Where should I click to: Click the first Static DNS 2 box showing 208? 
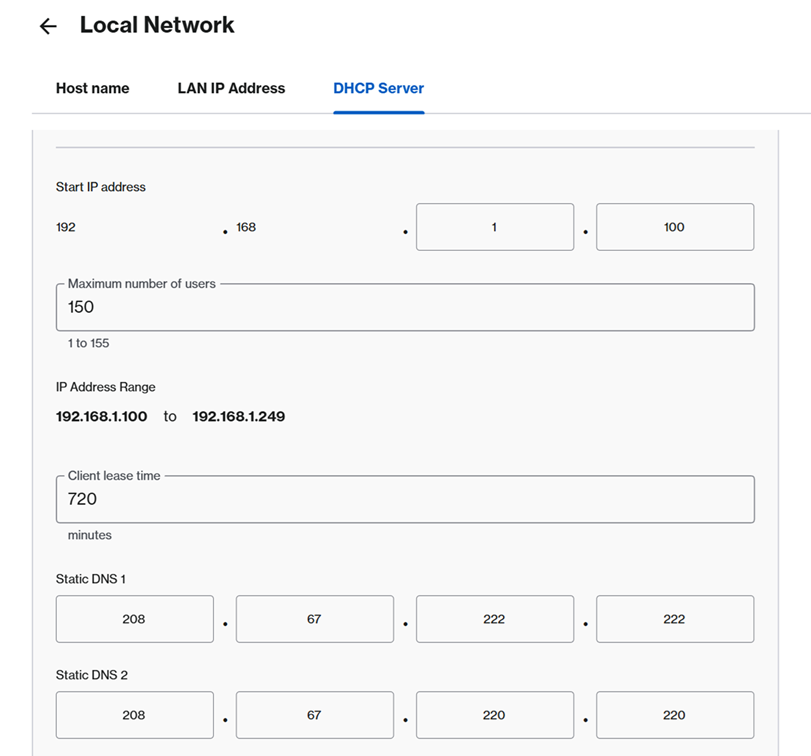(134, 715)
